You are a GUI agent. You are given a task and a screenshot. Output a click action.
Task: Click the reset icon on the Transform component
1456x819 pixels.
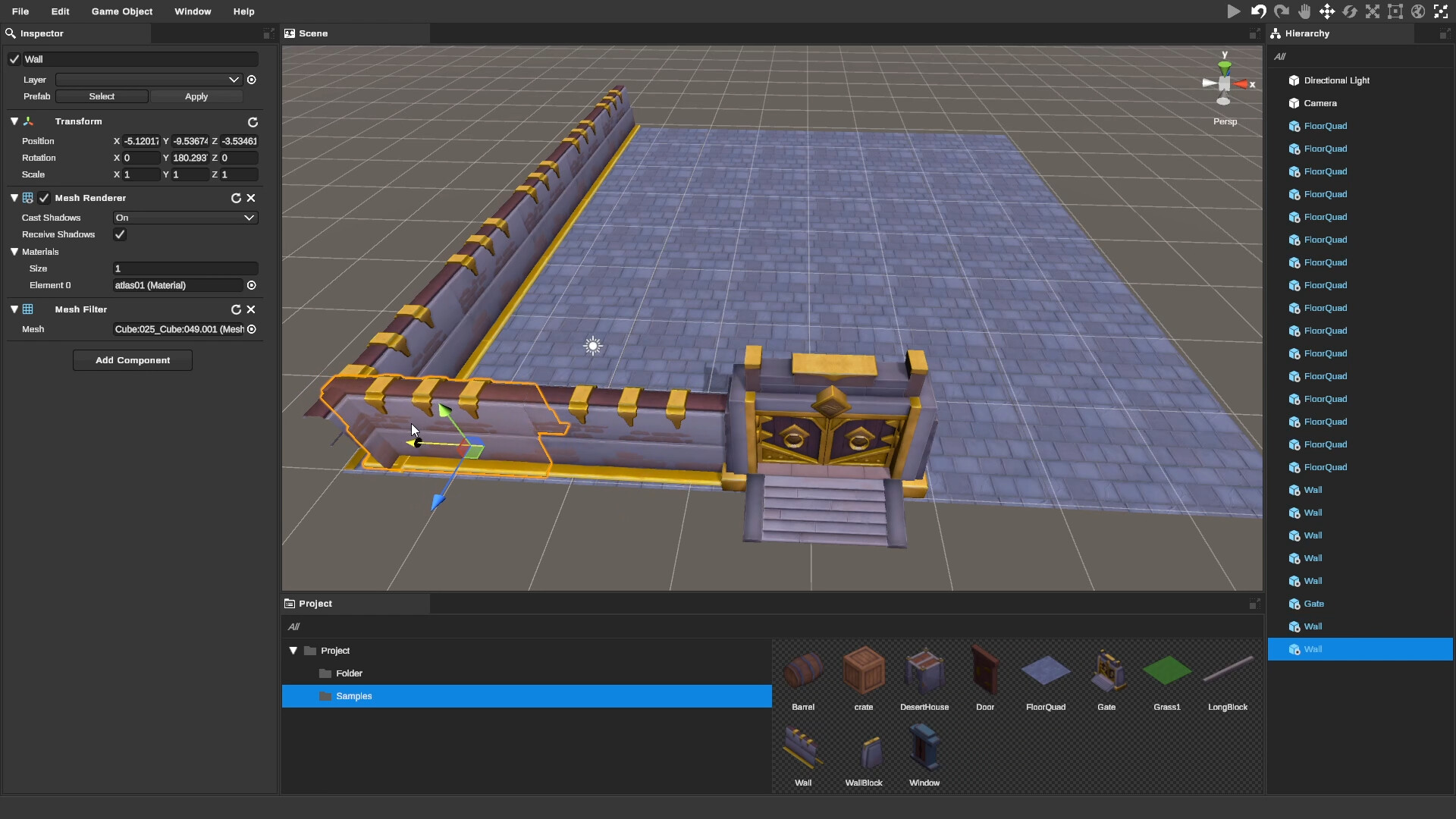pos(253,121)
